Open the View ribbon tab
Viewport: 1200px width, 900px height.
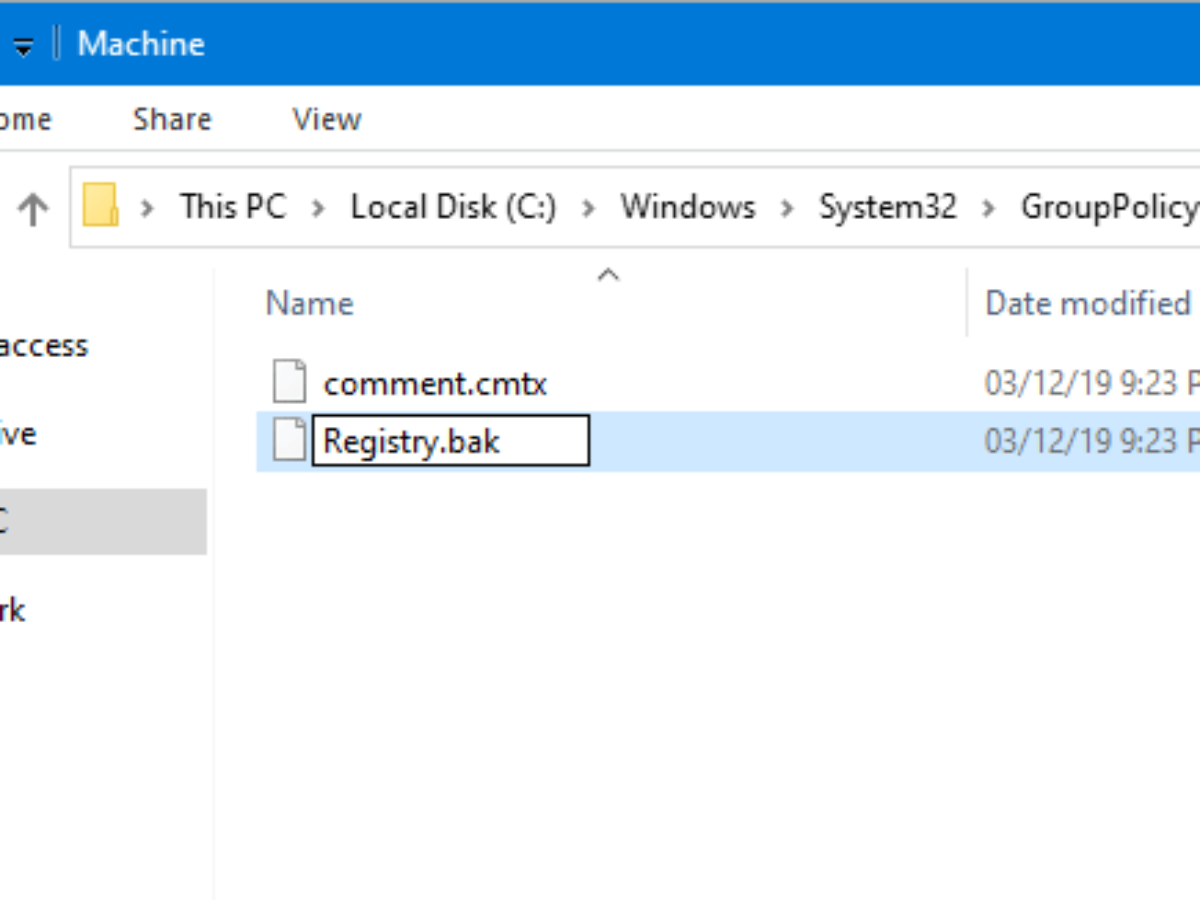point(326,120)
